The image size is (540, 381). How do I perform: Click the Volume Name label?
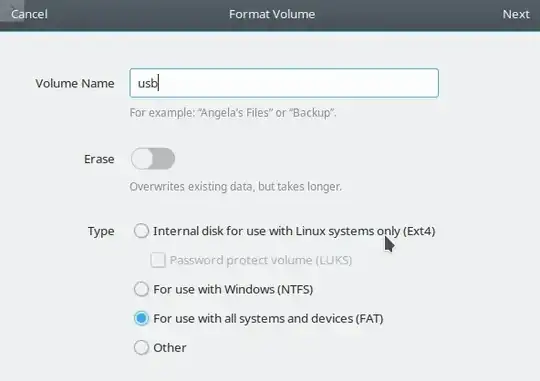point(75,83)
